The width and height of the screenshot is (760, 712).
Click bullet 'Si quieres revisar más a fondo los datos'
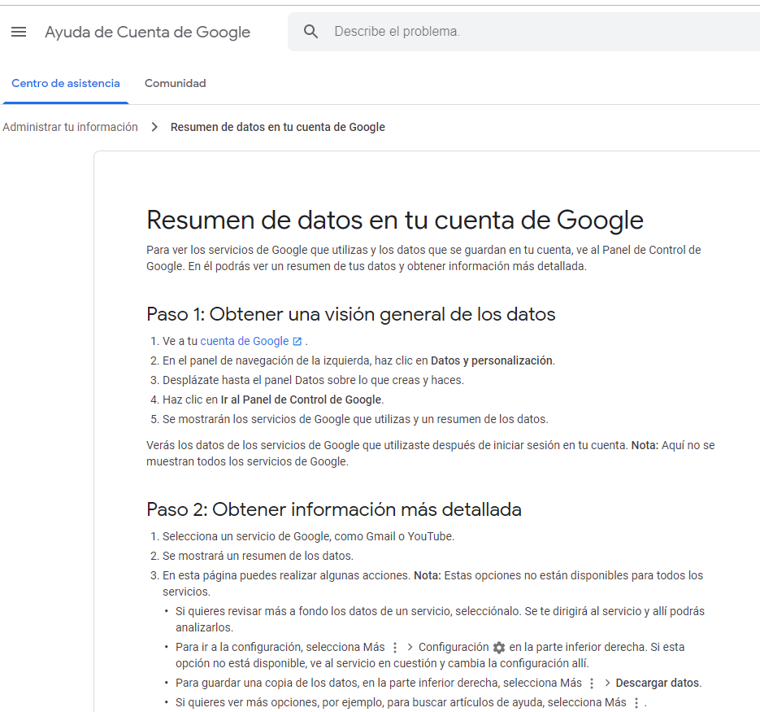[x=440, y=619]
